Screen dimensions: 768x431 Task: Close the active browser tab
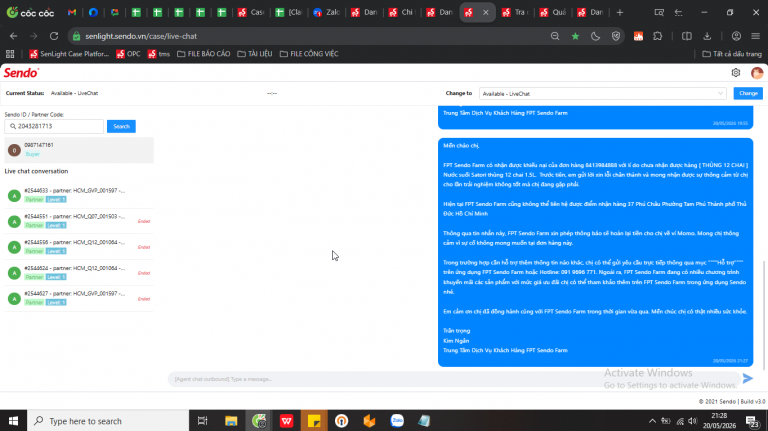[x=485, y=13]
